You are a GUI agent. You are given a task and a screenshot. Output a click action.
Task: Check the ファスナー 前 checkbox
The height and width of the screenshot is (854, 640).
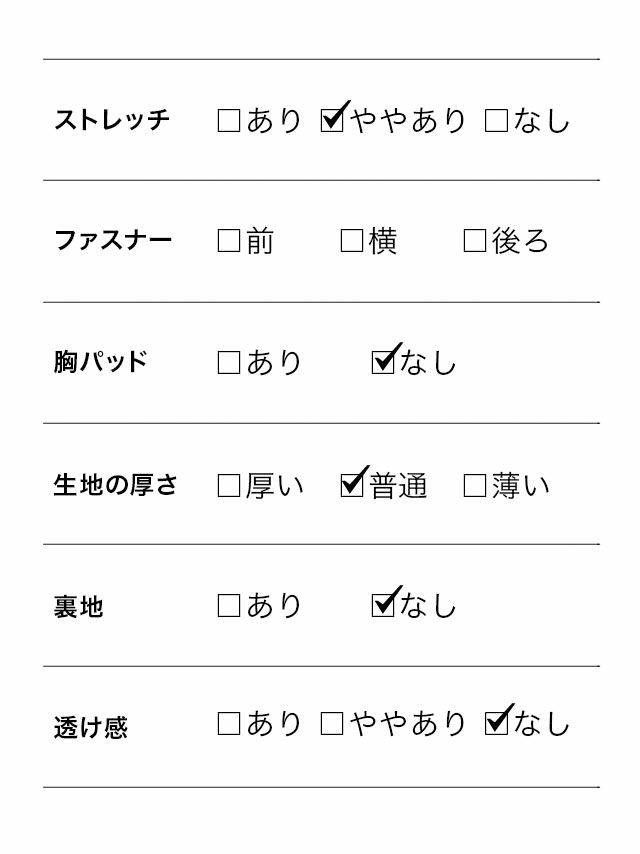click(229, 241)
